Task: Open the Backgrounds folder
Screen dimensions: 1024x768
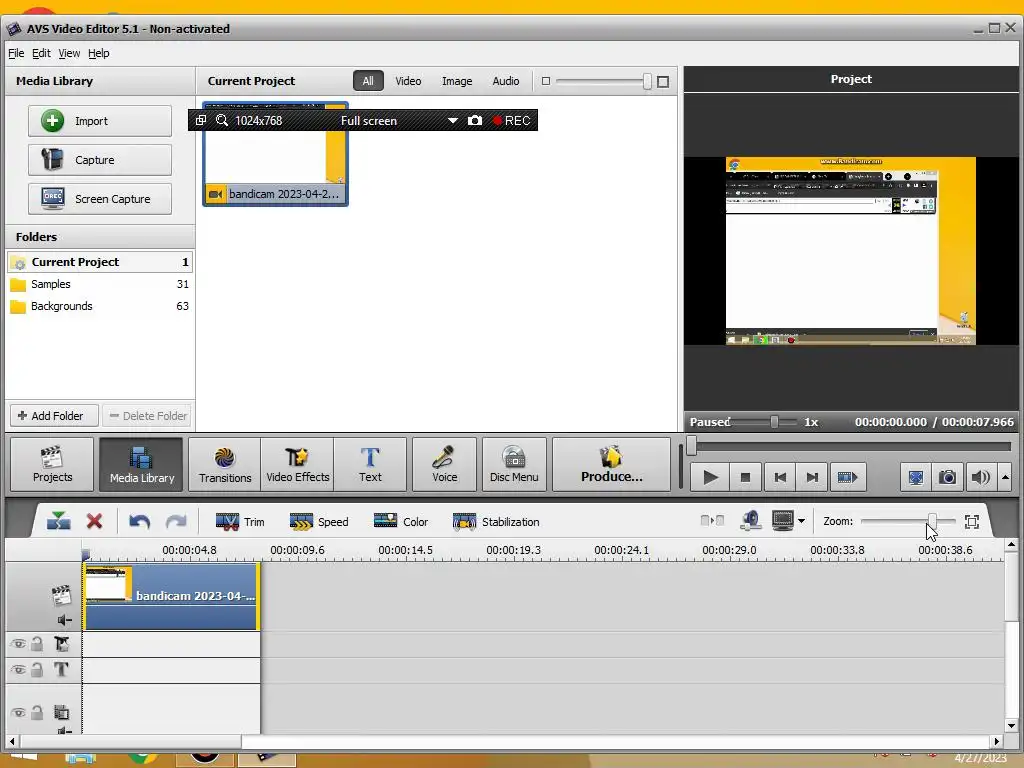Action: point(100,306)
